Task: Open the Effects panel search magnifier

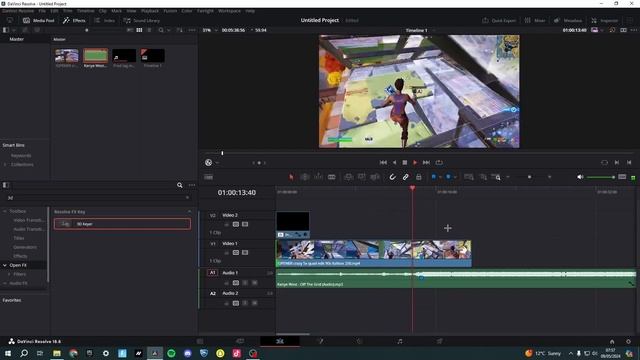Action: [180, 185]
